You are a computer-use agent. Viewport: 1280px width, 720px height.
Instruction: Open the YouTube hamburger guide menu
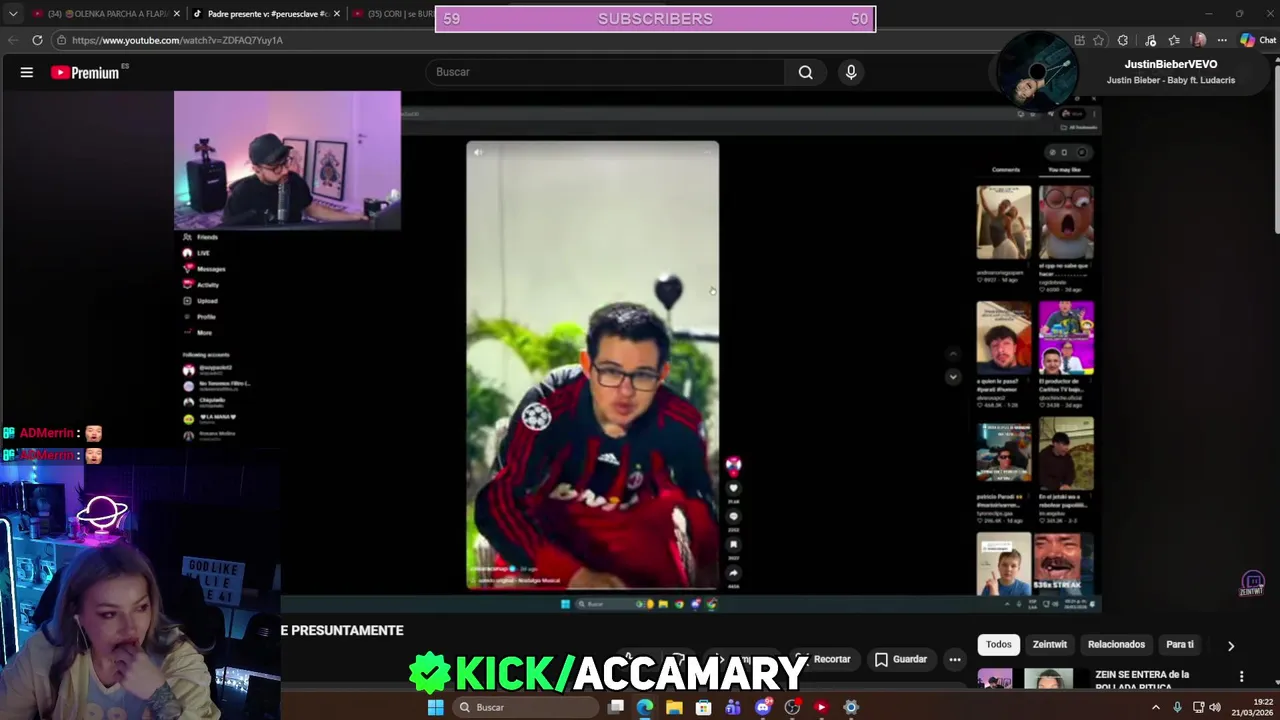(x=27, y=72)
